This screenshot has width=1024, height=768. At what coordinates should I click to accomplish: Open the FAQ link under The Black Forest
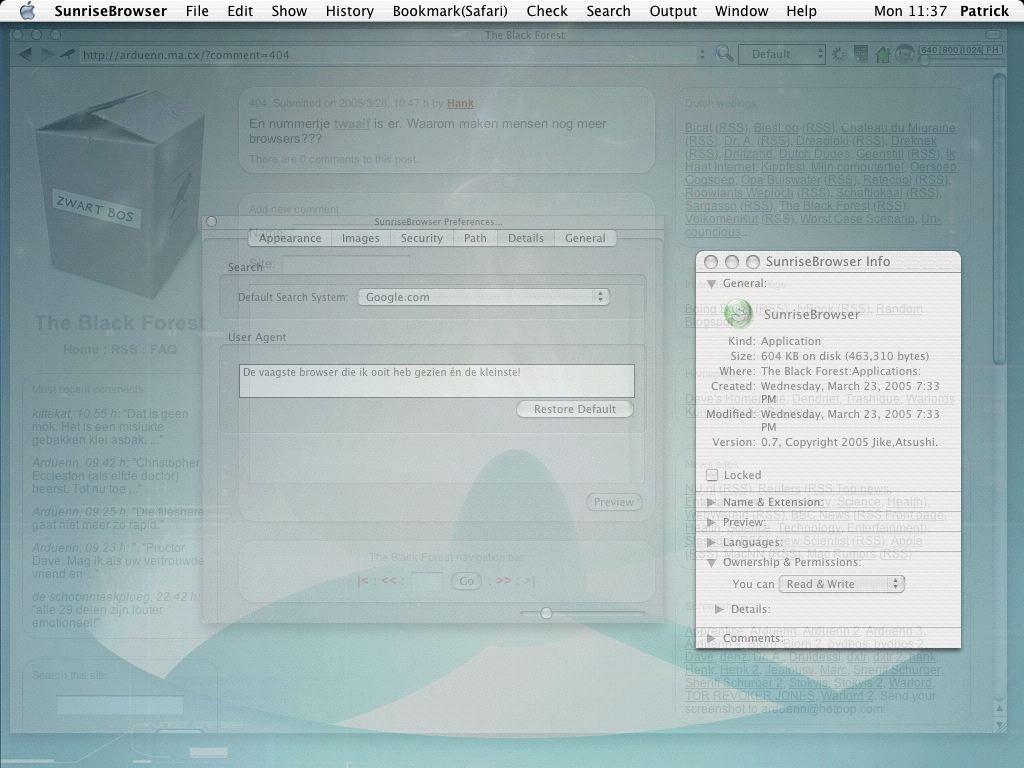pos(163,349)
